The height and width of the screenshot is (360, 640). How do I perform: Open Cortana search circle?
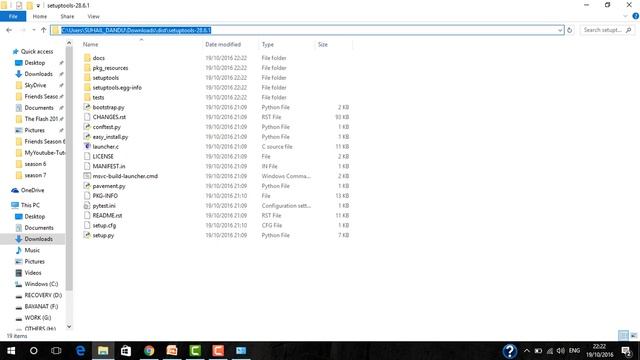point(33,351)
